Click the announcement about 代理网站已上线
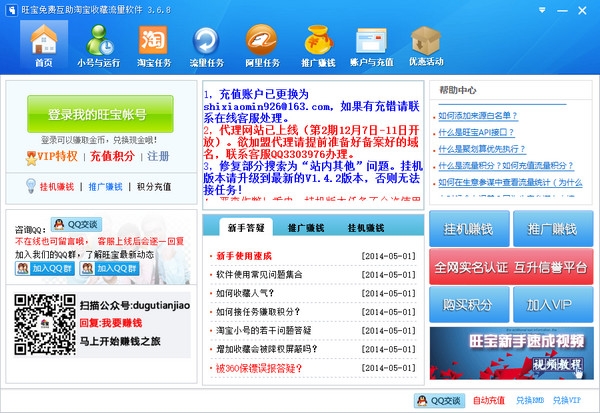Viewport: 600px width, 413px height. pos(311,142)
